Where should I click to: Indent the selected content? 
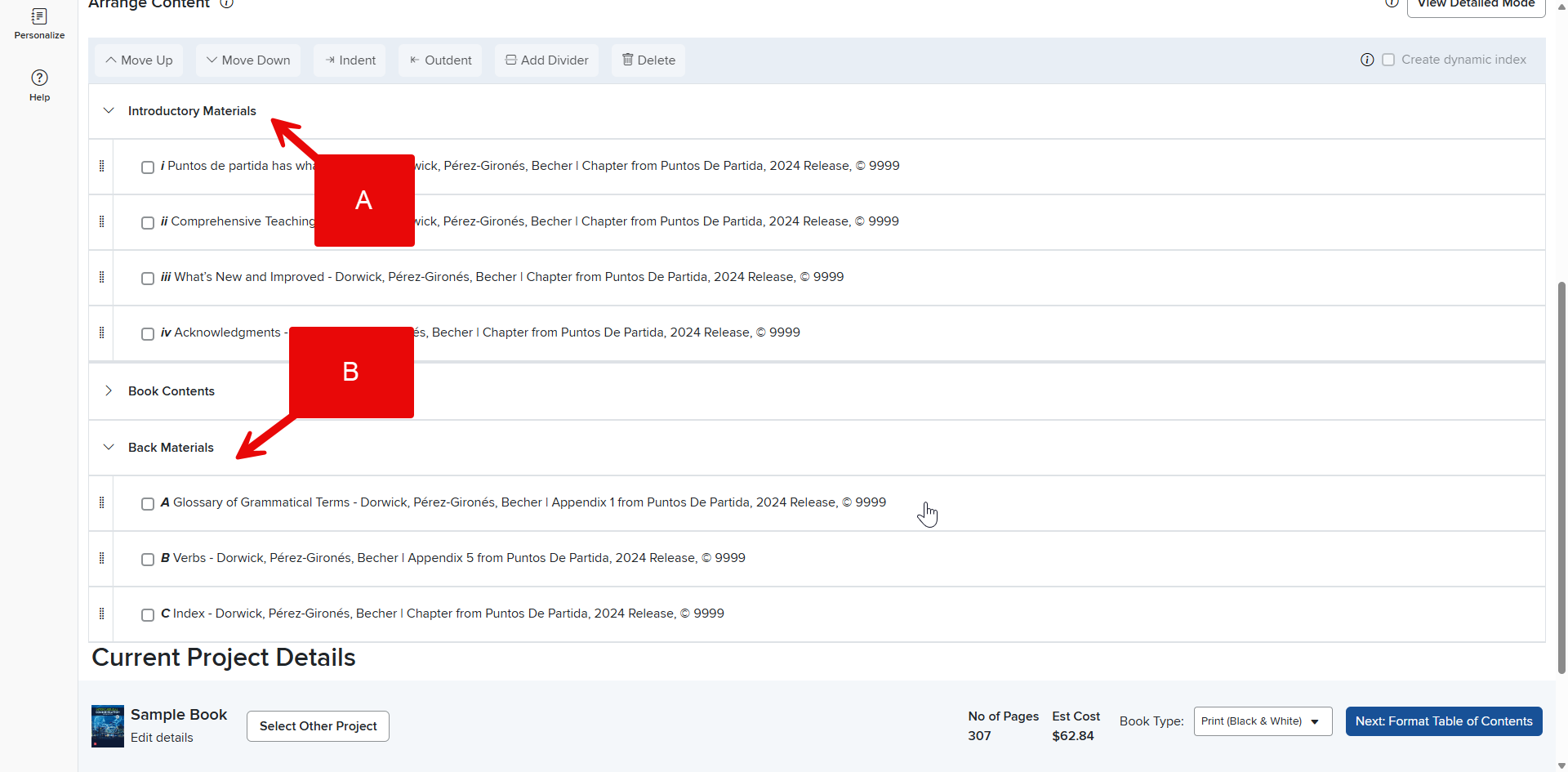tap(350, 60)
